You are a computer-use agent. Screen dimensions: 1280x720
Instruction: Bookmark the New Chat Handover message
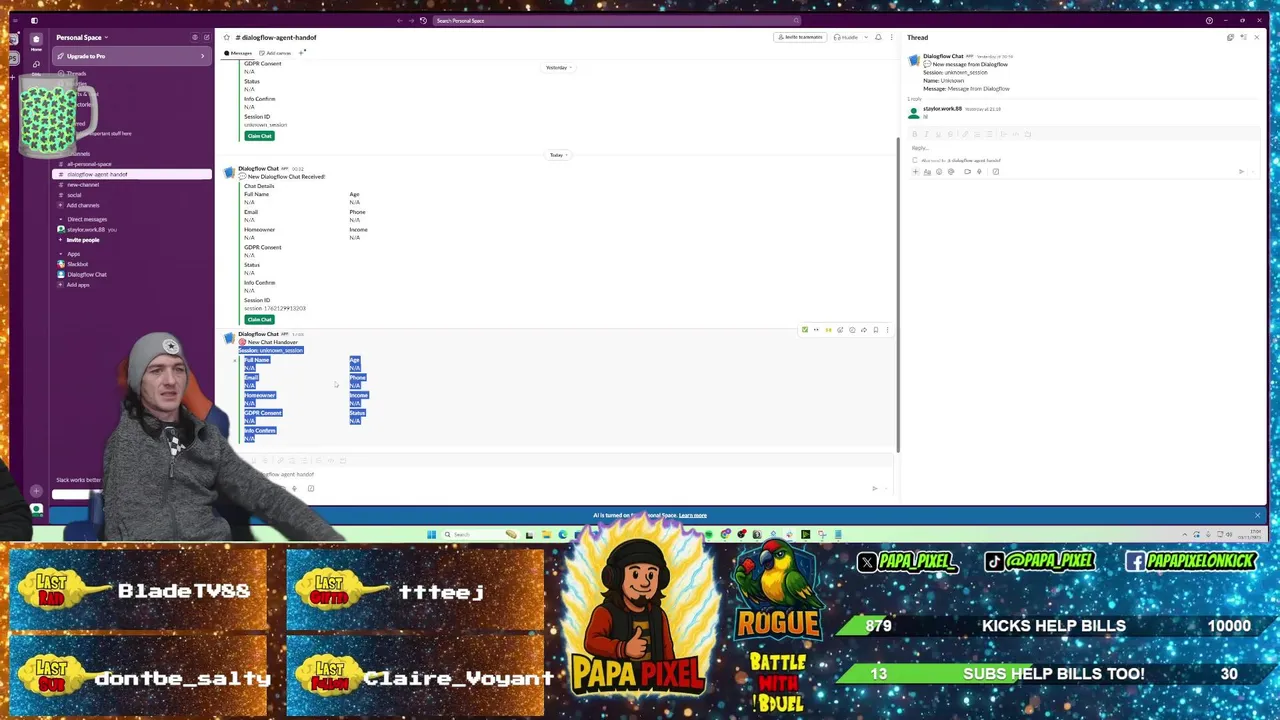[x=876, y=330]
